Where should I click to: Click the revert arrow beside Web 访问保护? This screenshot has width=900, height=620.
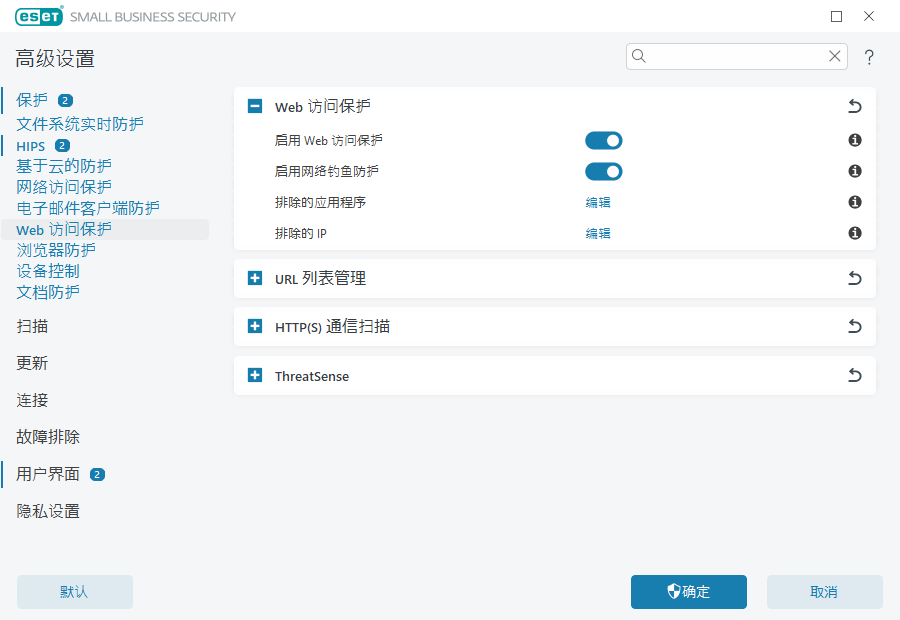(x=854, y=106)
